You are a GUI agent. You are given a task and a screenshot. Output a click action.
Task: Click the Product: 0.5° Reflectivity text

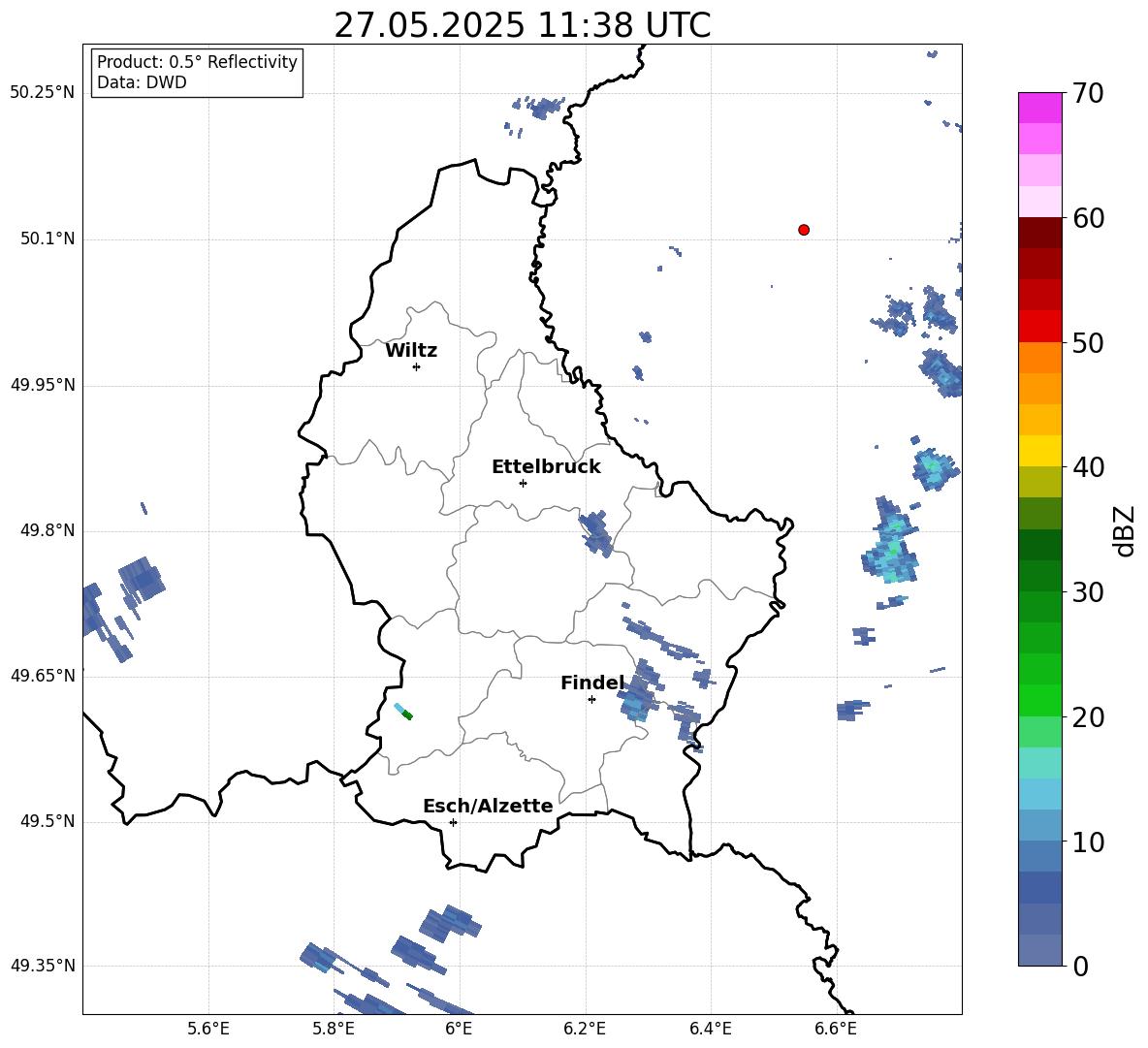[197, 61]
